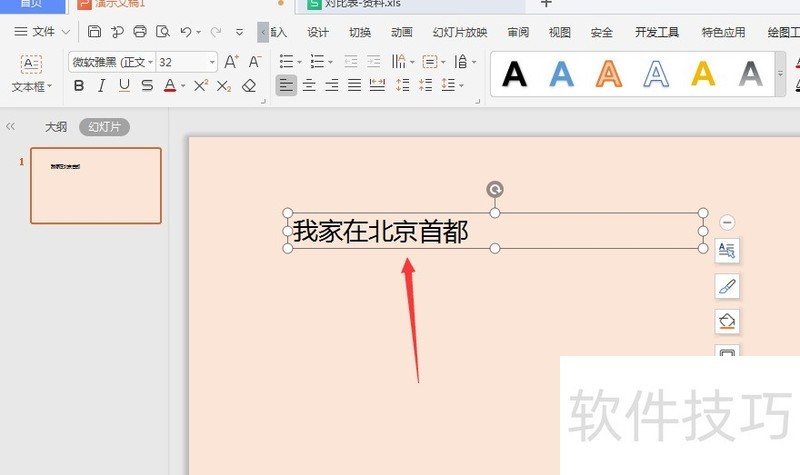
Task: Switch to the 切换 tab
Action: pyautogui.click(x=360, y=32)
